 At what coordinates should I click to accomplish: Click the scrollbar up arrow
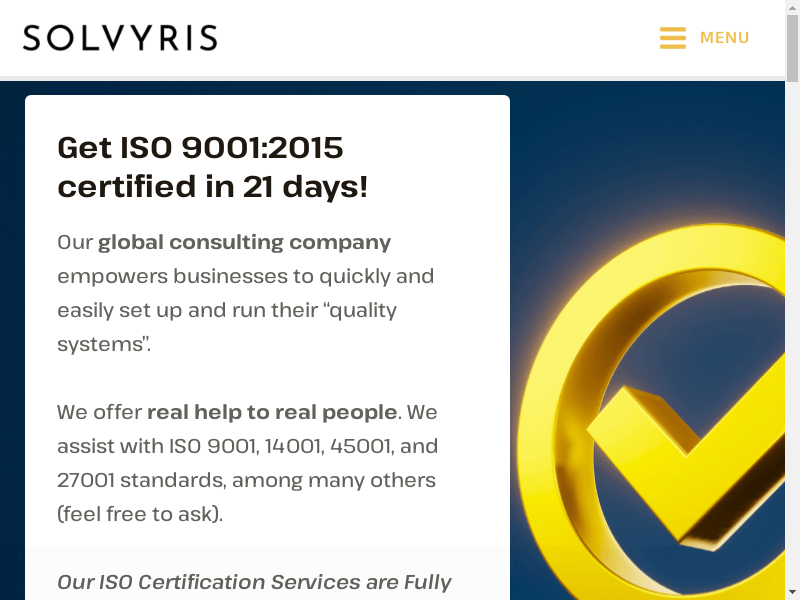tap(792, 8)
